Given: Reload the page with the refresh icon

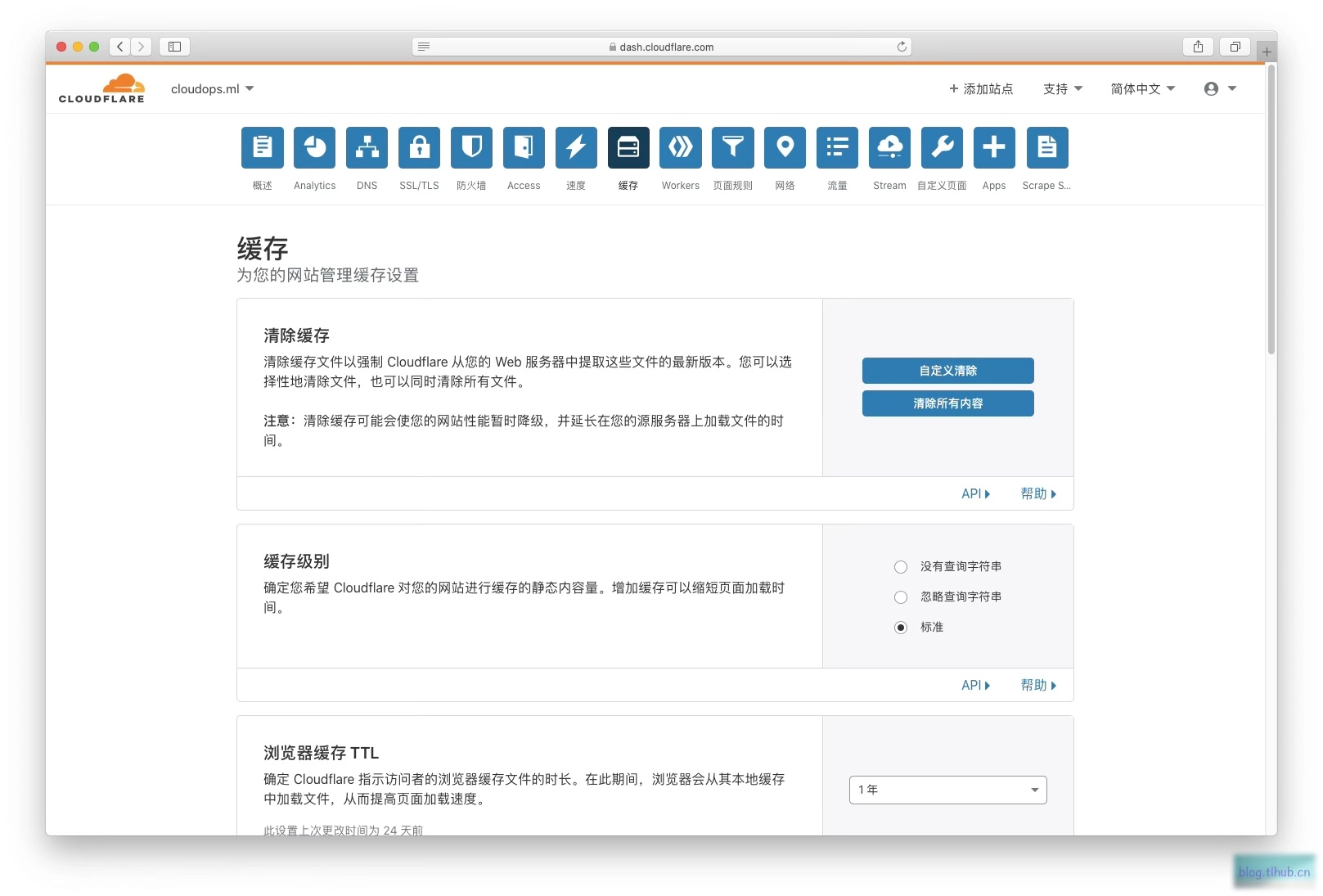Looking at the screenshot, I should point(902,47).
